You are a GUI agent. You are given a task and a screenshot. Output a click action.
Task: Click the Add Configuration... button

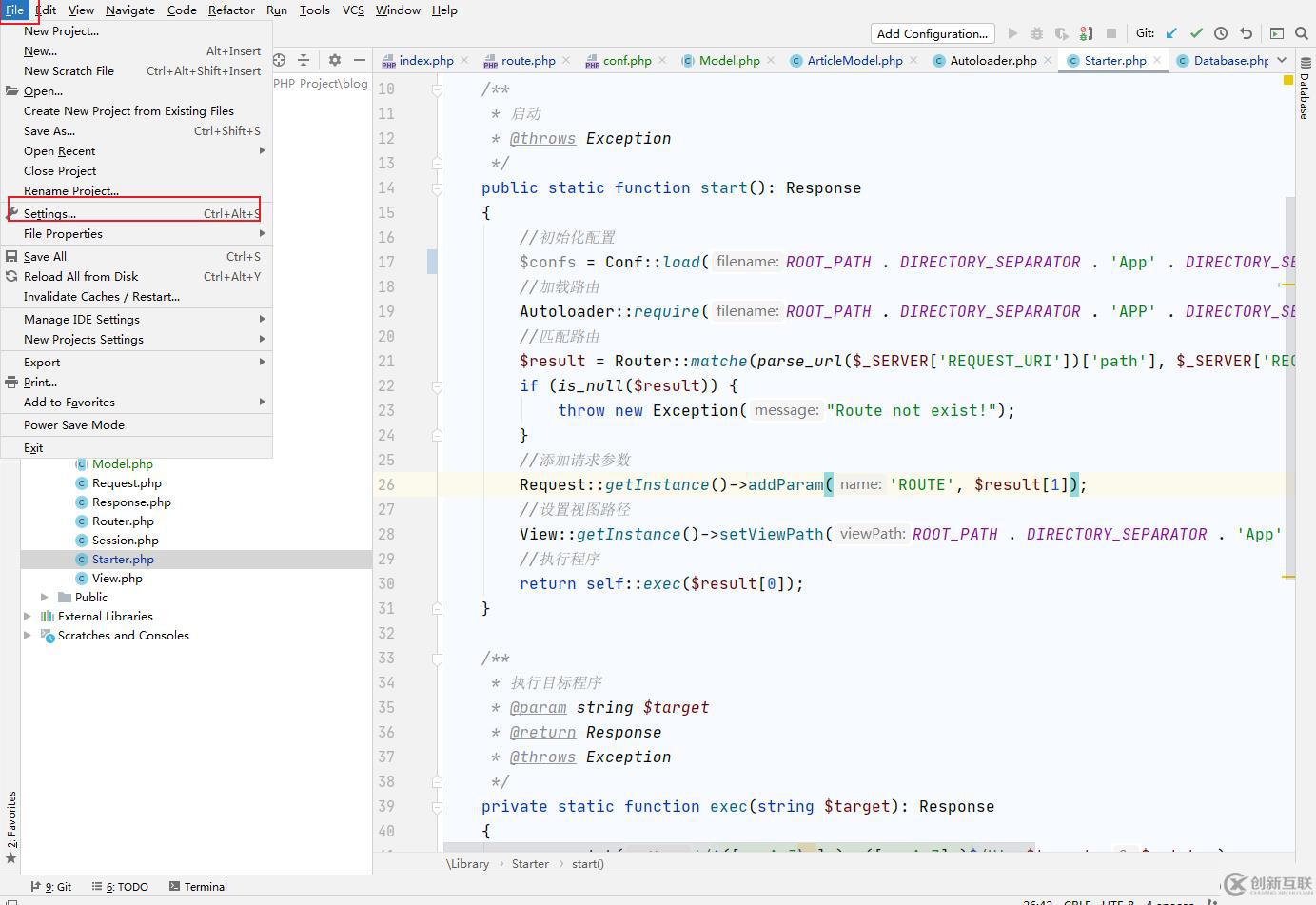pyautogui.click(x=932, y=33)
